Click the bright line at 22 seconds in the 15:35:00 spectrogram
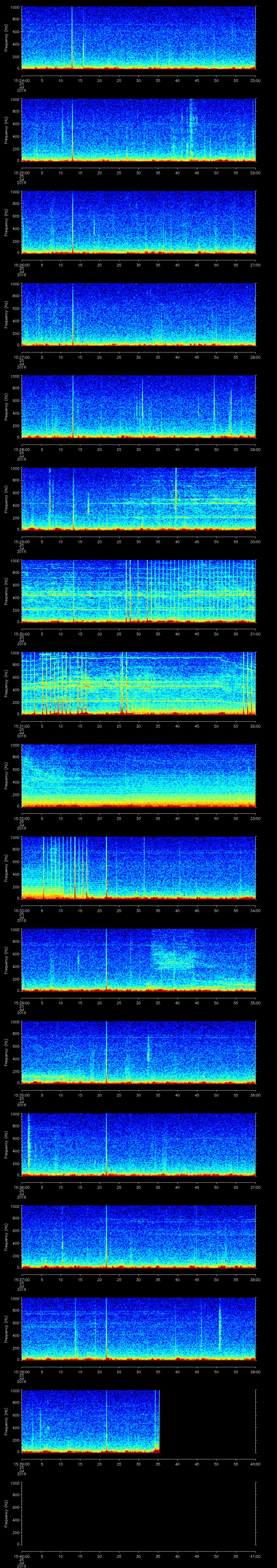Viewport: 277px width, 1568px height. [107, 1052]
